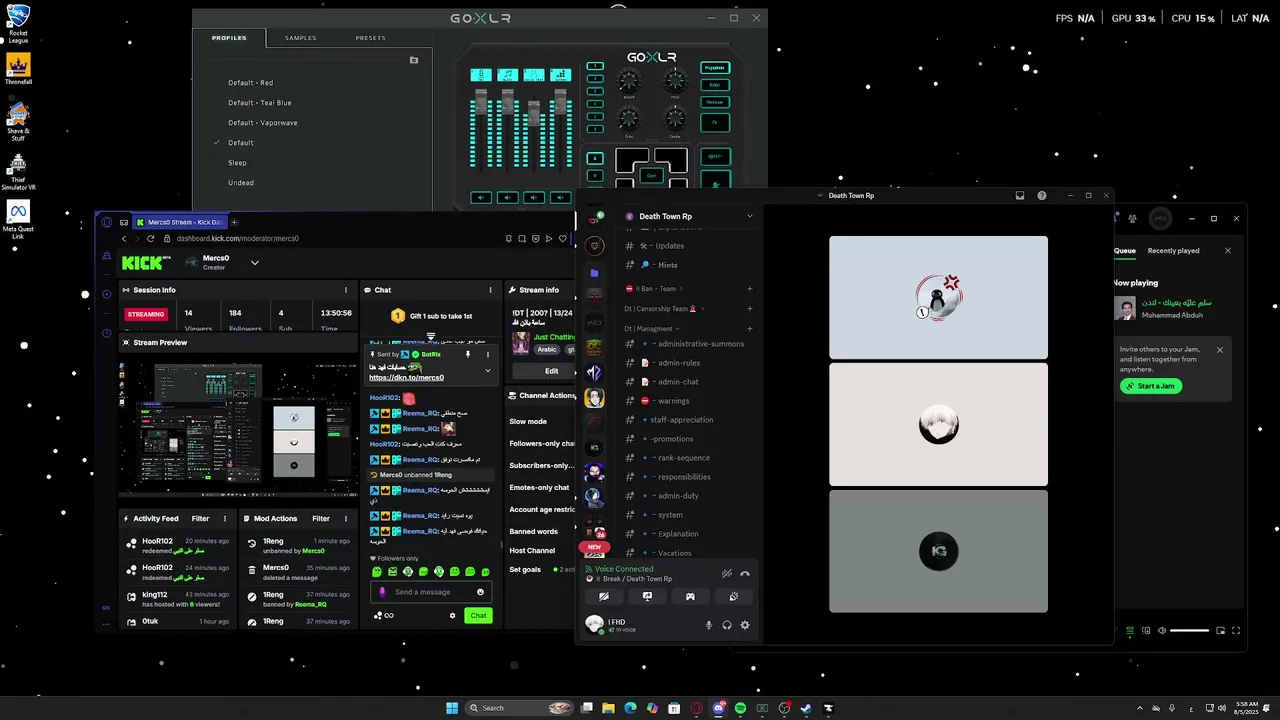1280x720 pixels.
Task: Share your screen in Discord
Action: tap(648, 596)
